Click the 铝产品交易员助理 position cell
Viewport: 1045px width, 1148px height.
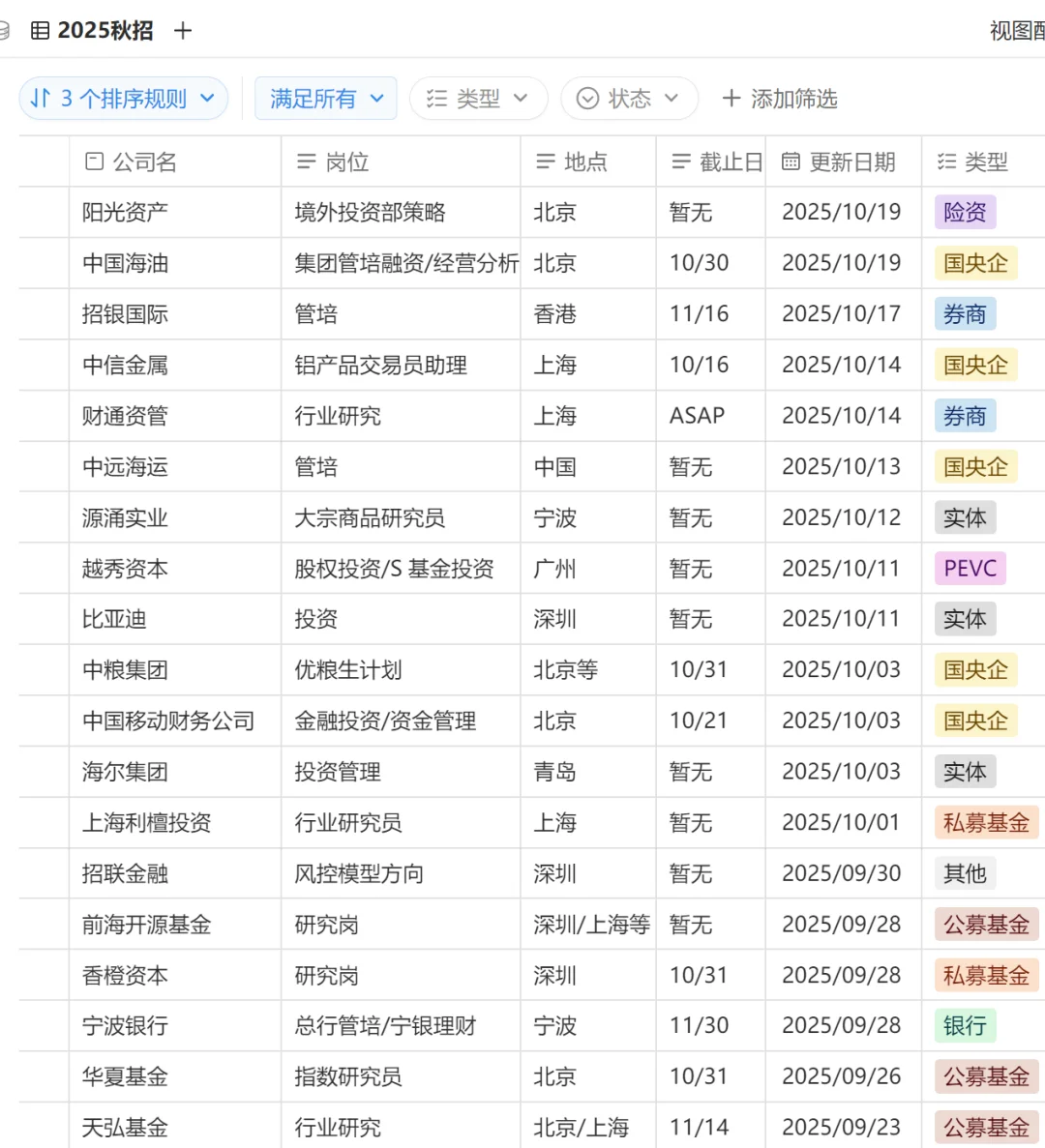(x=401, y=365)
